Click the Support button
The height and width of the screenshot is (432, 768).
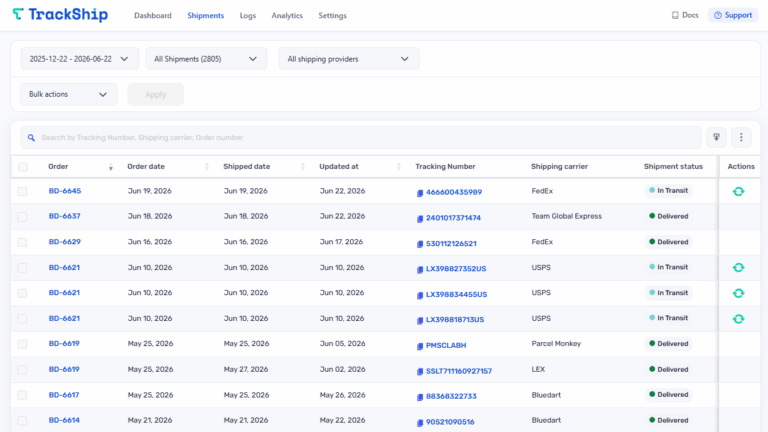[x=733, y=15]
